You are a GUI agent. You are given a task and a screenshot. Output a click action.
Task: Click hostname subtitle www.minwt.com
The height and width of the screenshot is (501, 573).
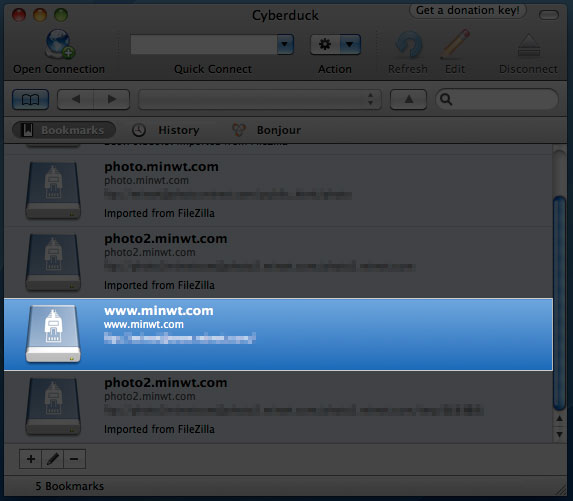tap(144, 324)
